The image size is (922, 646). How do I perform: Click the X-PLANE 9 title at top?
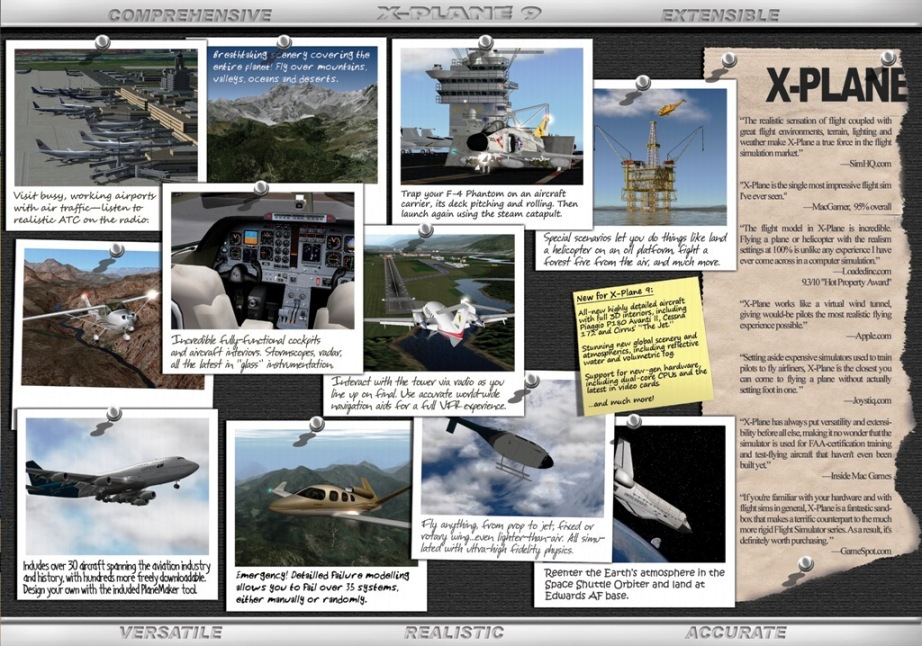459,13
